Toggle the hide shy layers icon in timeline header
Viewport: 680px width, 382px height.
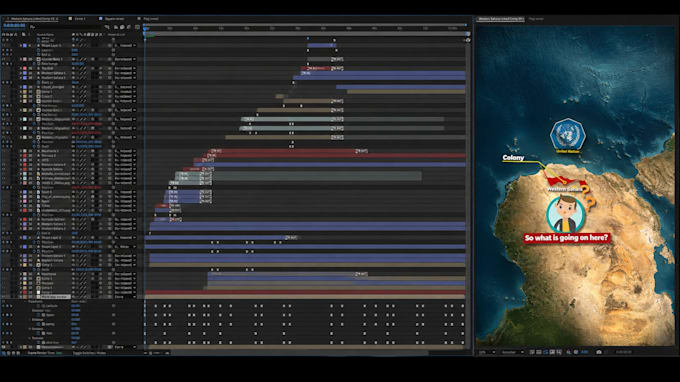pos(115,27)
